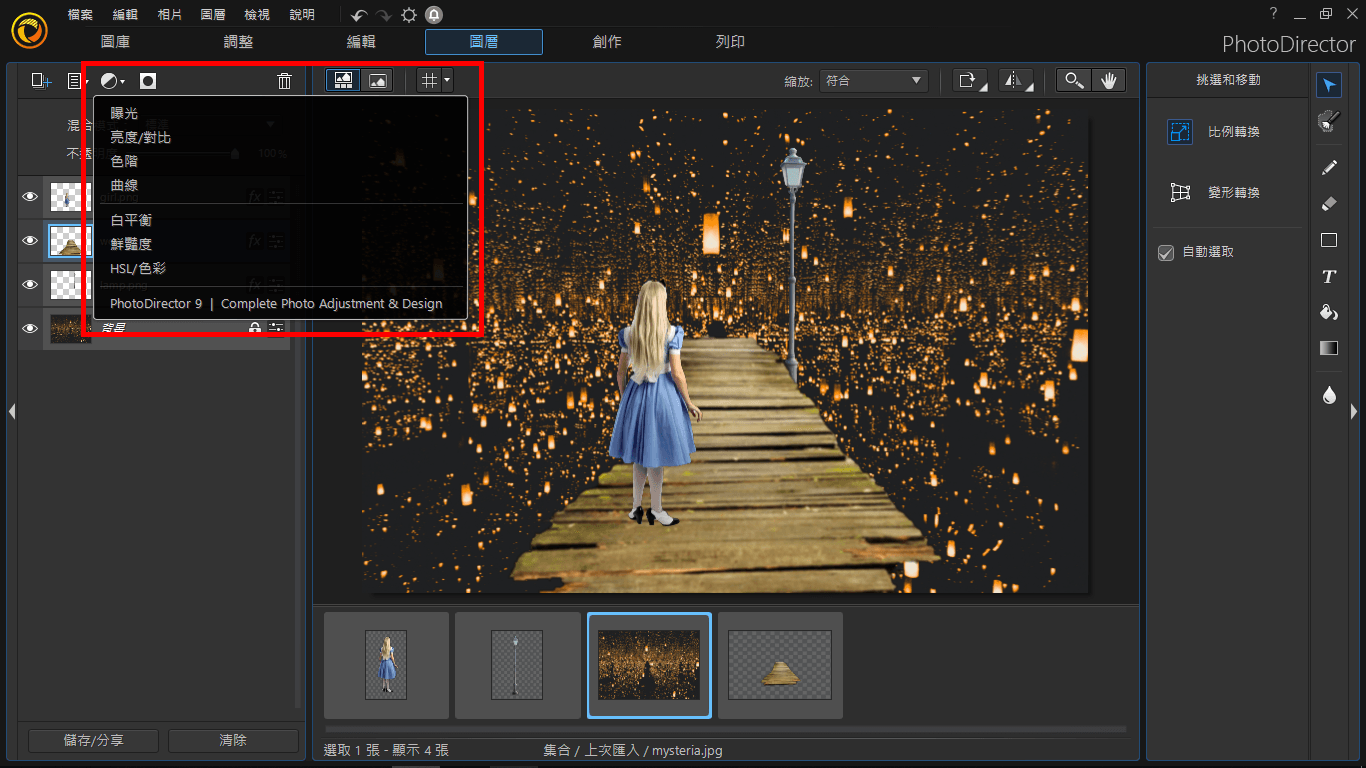Open the zoom level dropdown showing 符合
The image size is (1366, 768).
point(873,81)
